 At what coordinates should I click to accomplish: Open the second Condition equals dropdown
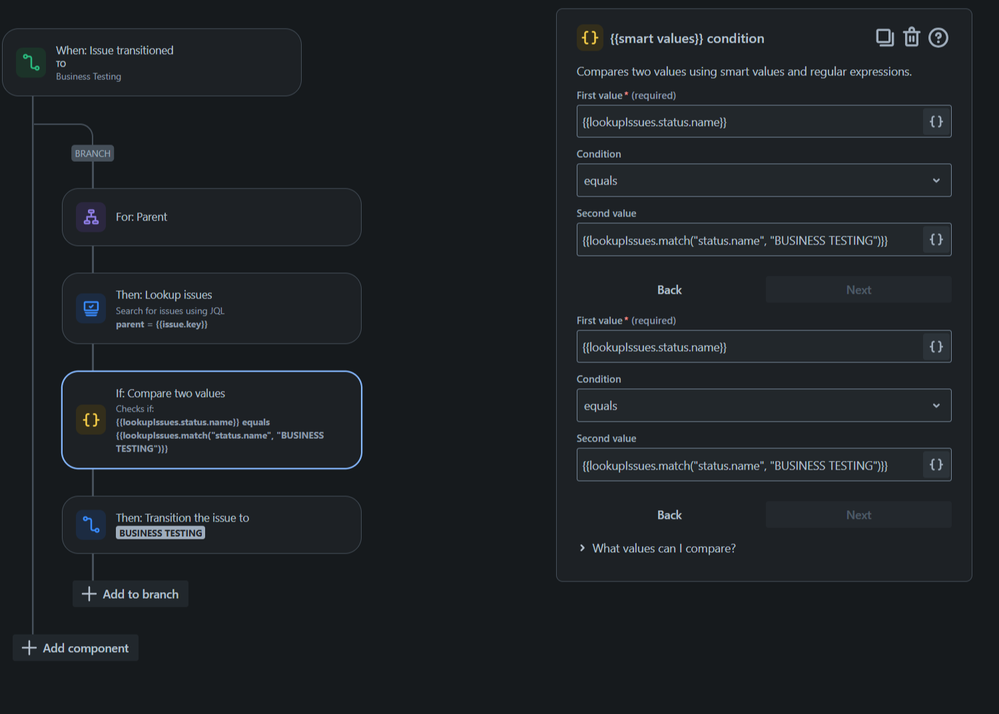[x=763, y=405]
